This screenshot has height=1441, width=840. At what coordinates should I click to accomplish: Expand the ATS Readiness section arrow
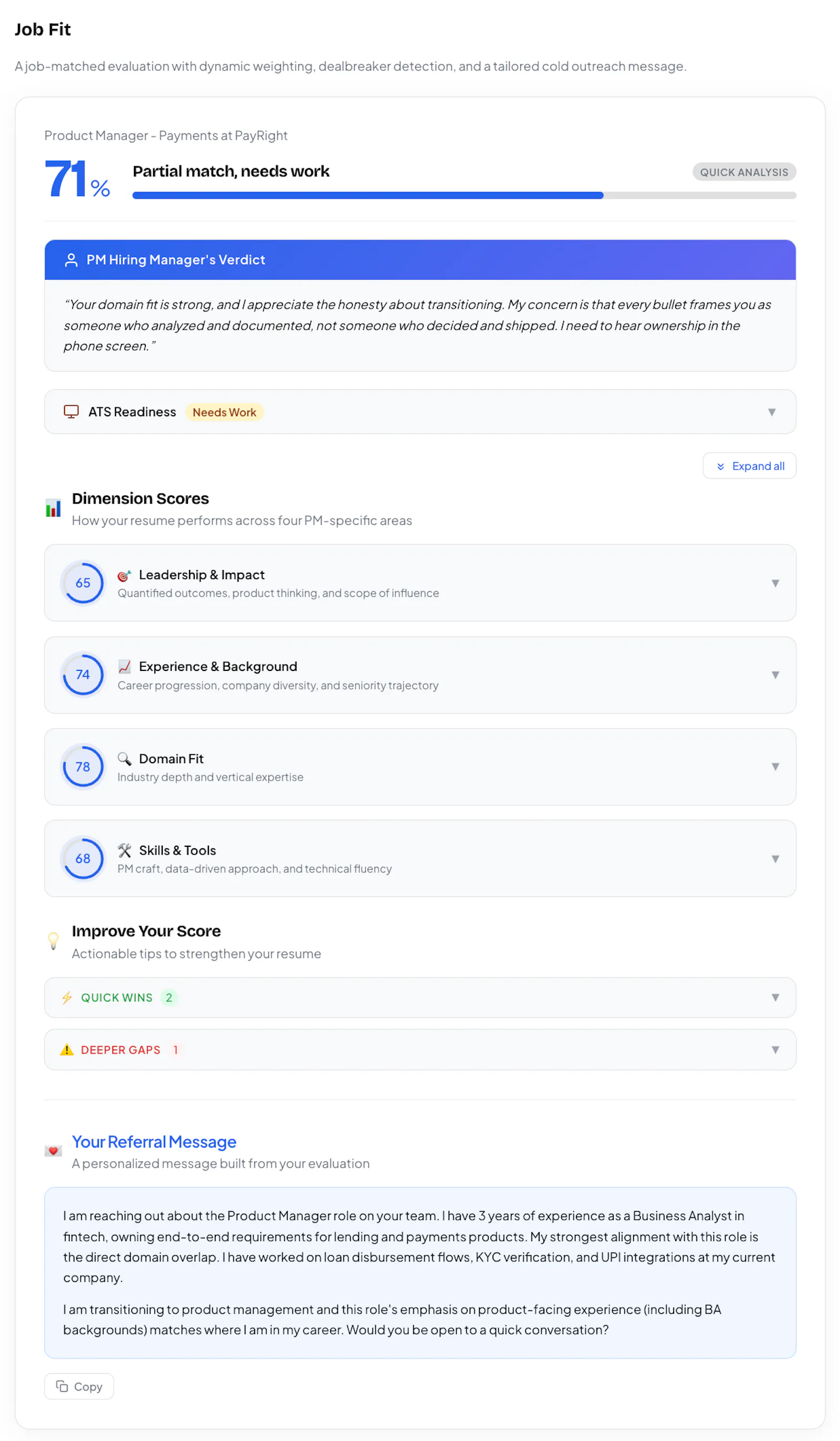(x=771, y=412)
